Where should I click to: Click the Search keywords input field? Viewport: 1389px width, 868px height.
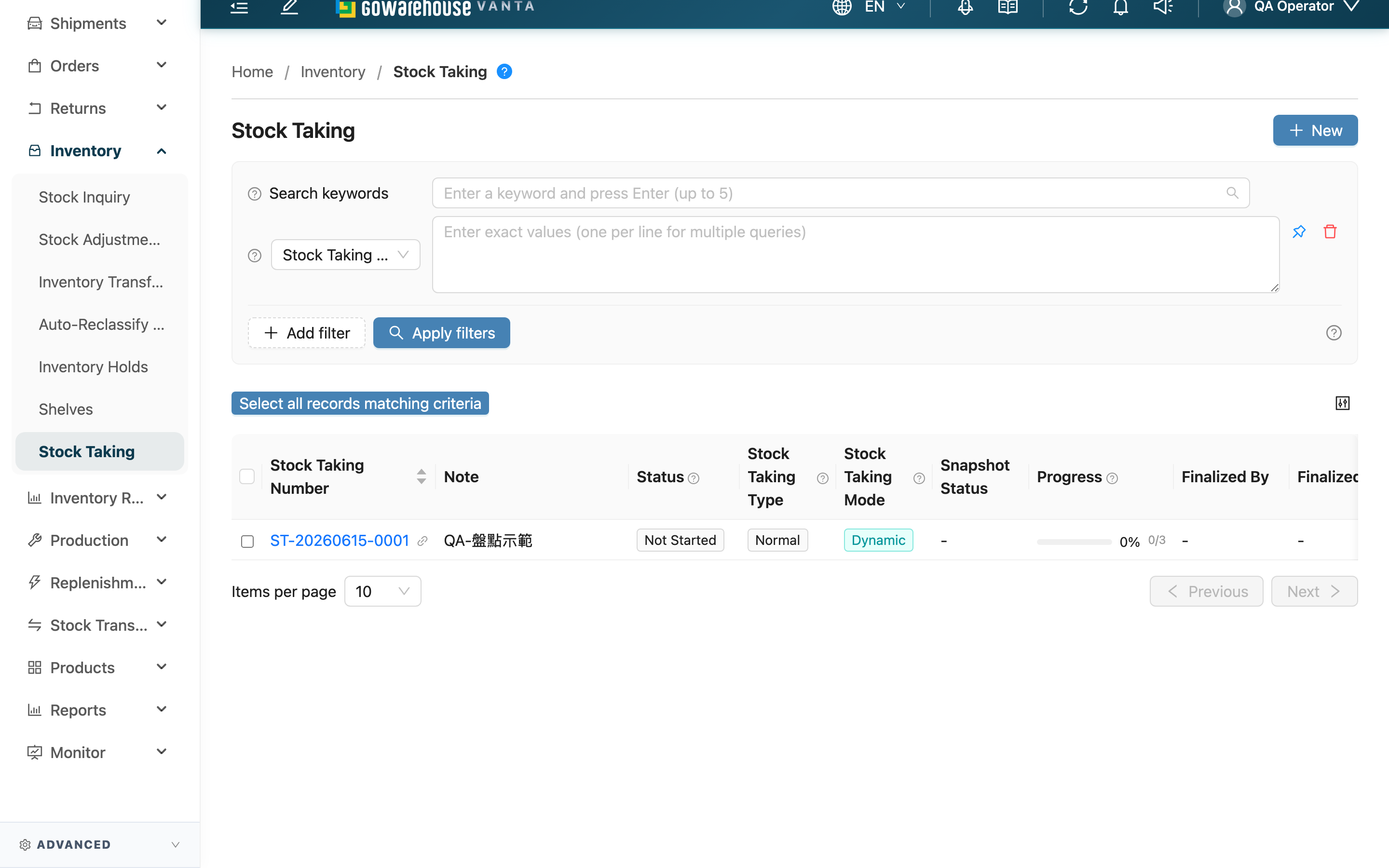pyautogui.click(x=841, y=193)
